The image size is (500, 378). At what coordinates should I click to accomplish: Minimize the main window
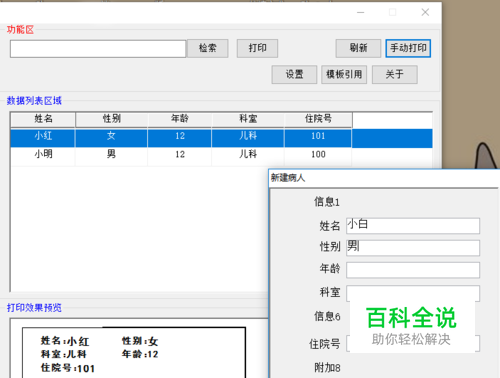(x=360, y=12)
